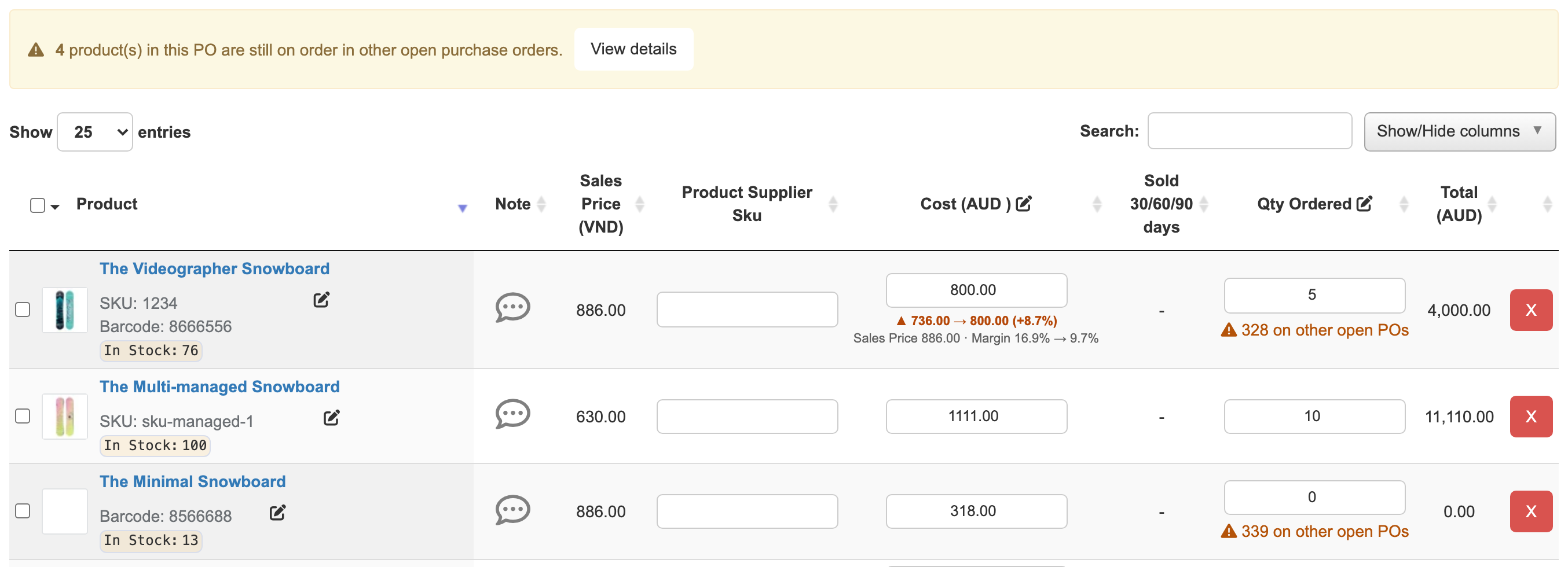The image size is (1568, 567).
Task: Edit The Multi-managed Snowboard product details
Action: (331, 418)
